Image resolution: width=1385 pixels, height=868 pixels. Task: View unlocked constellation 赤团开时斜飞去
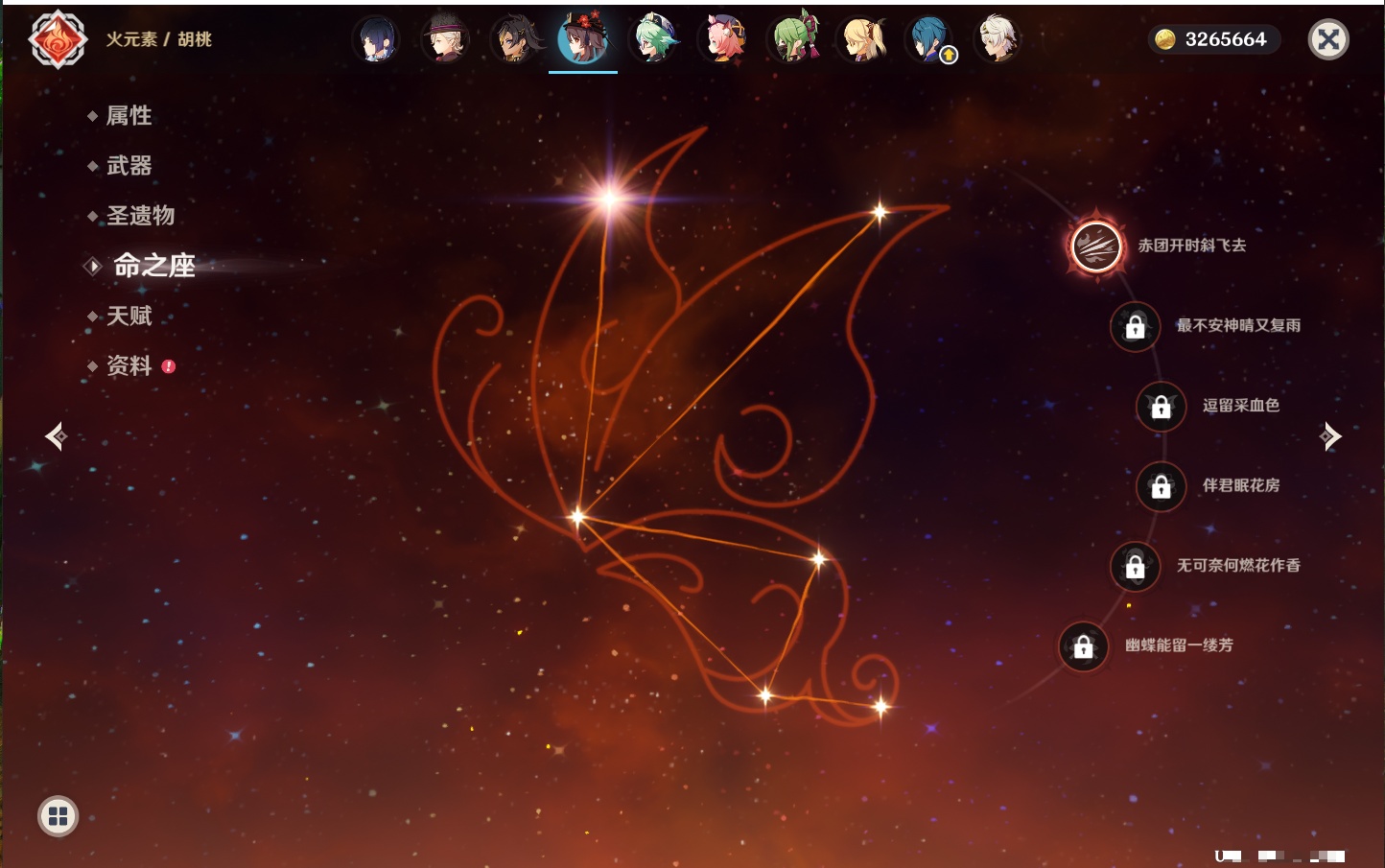[1096, 246]
